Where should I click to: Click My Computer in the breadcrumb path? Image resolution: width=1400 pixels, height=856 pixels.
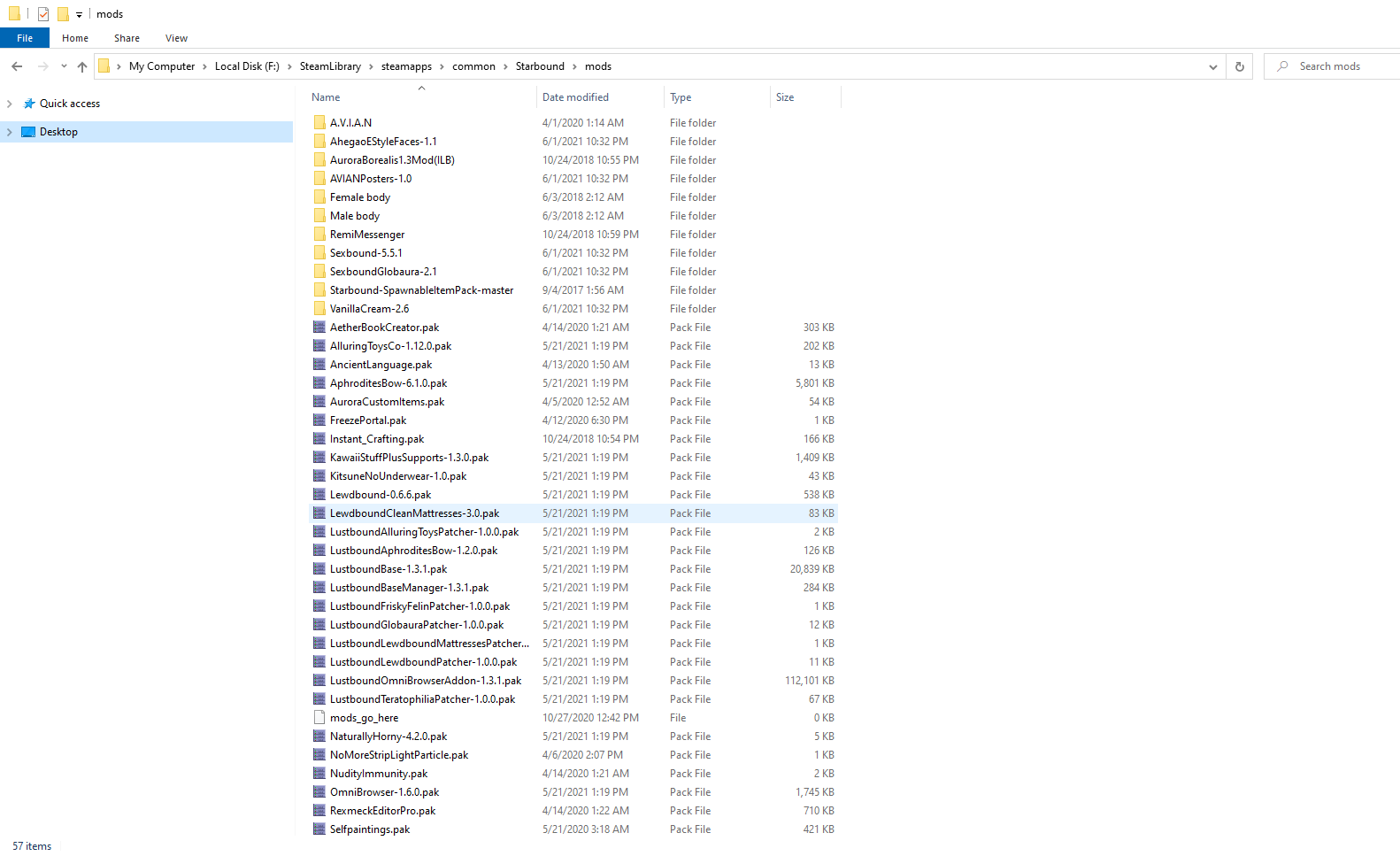tap(162, 66)
